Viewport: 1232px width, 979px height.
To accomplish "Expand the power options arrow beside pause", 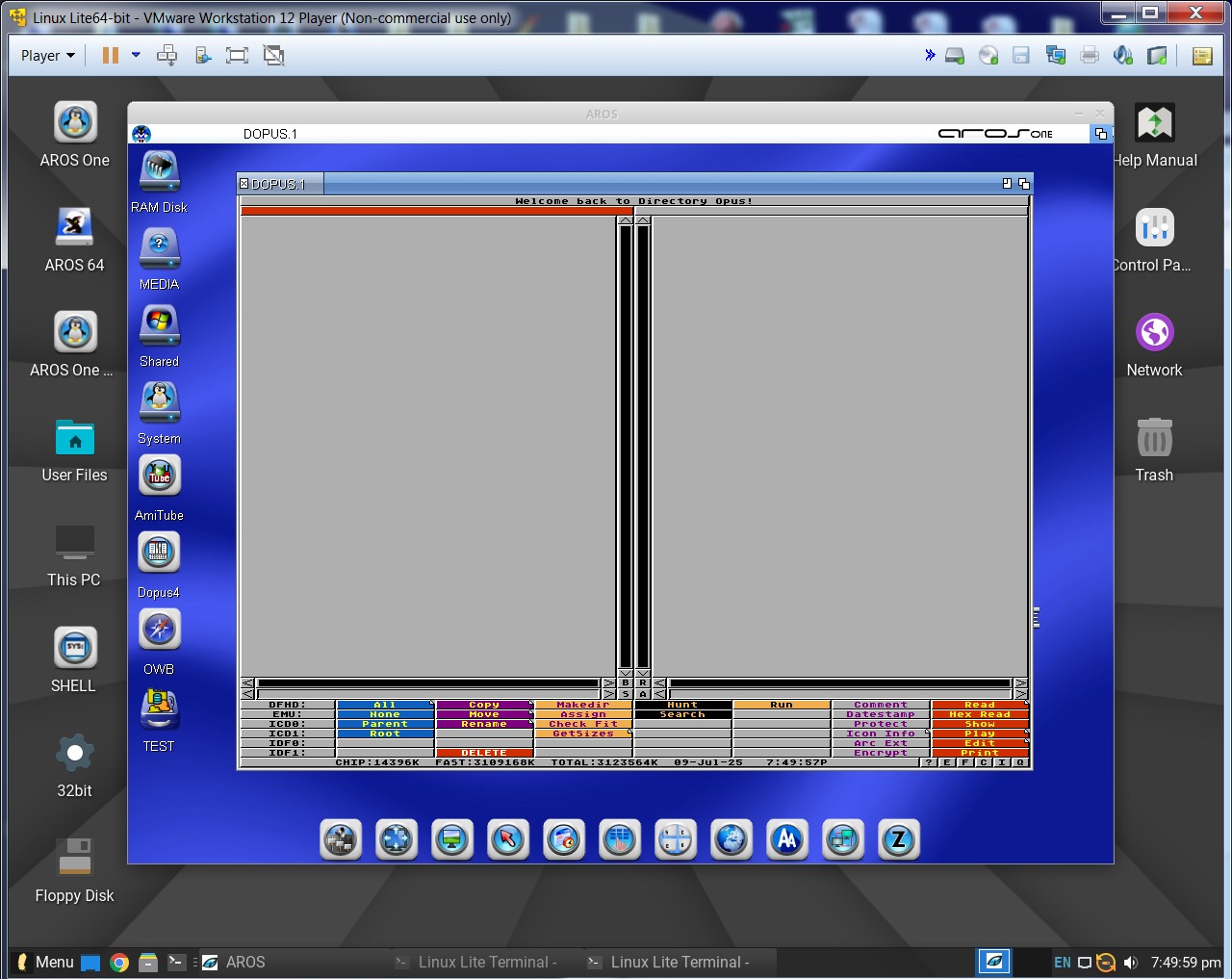I will (x=136, y=55).
